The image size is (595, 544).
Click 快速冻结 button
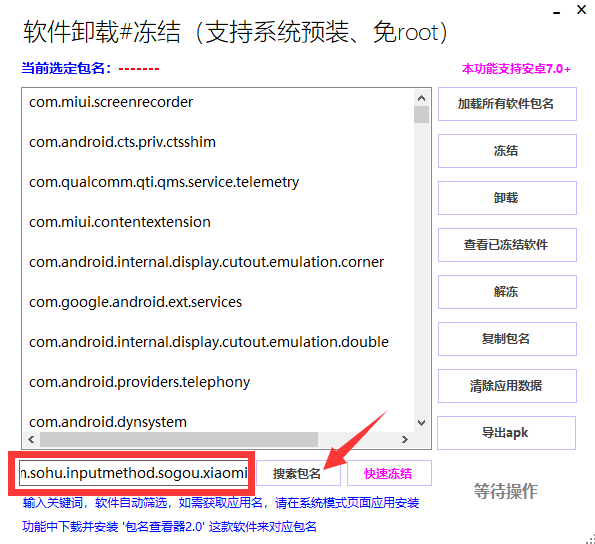tap(389, 473)
